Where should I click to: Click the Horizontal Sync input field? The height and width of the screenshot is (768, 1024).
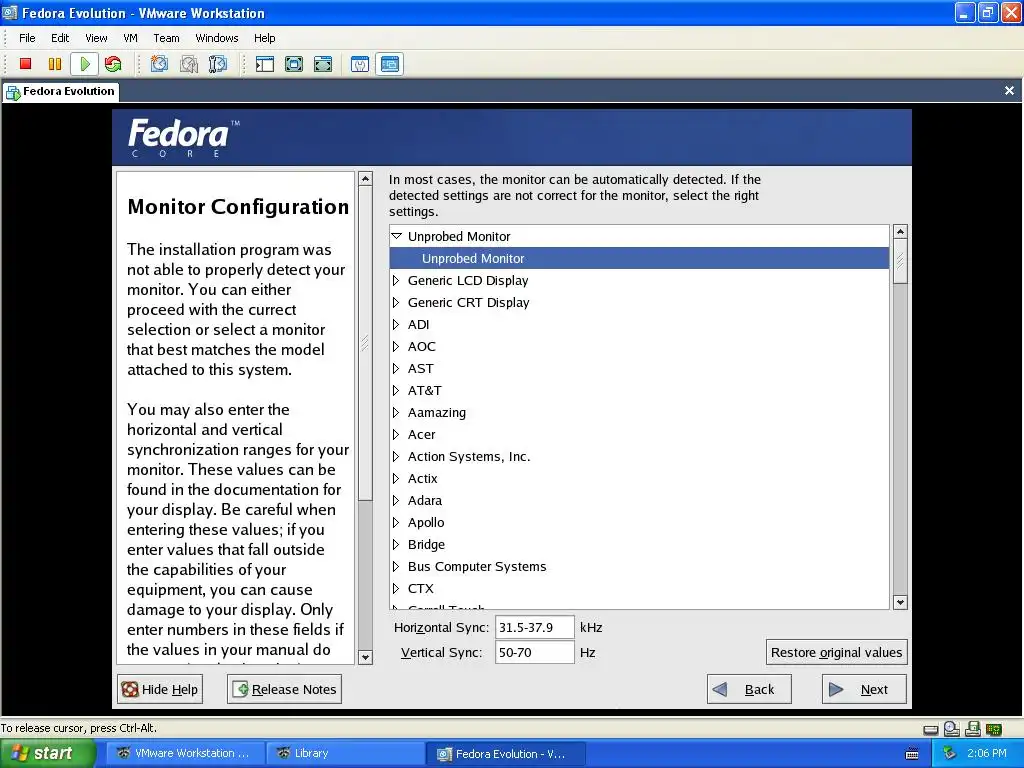(x=534, y=627)
